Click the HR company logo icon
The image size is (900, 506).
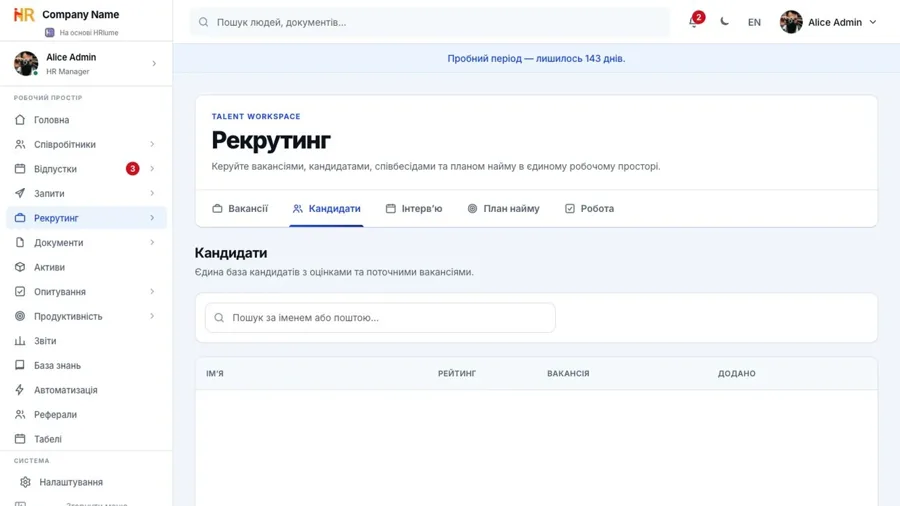24,14
